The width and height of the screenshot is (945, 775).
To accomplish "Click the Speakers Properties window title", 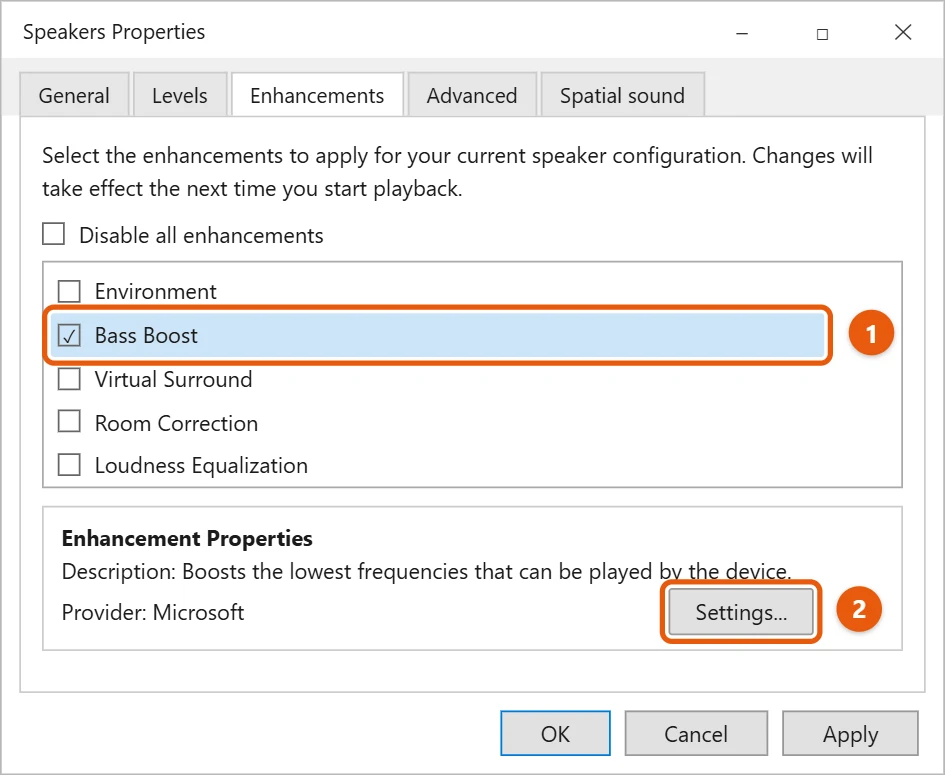I will click(114, 32).
